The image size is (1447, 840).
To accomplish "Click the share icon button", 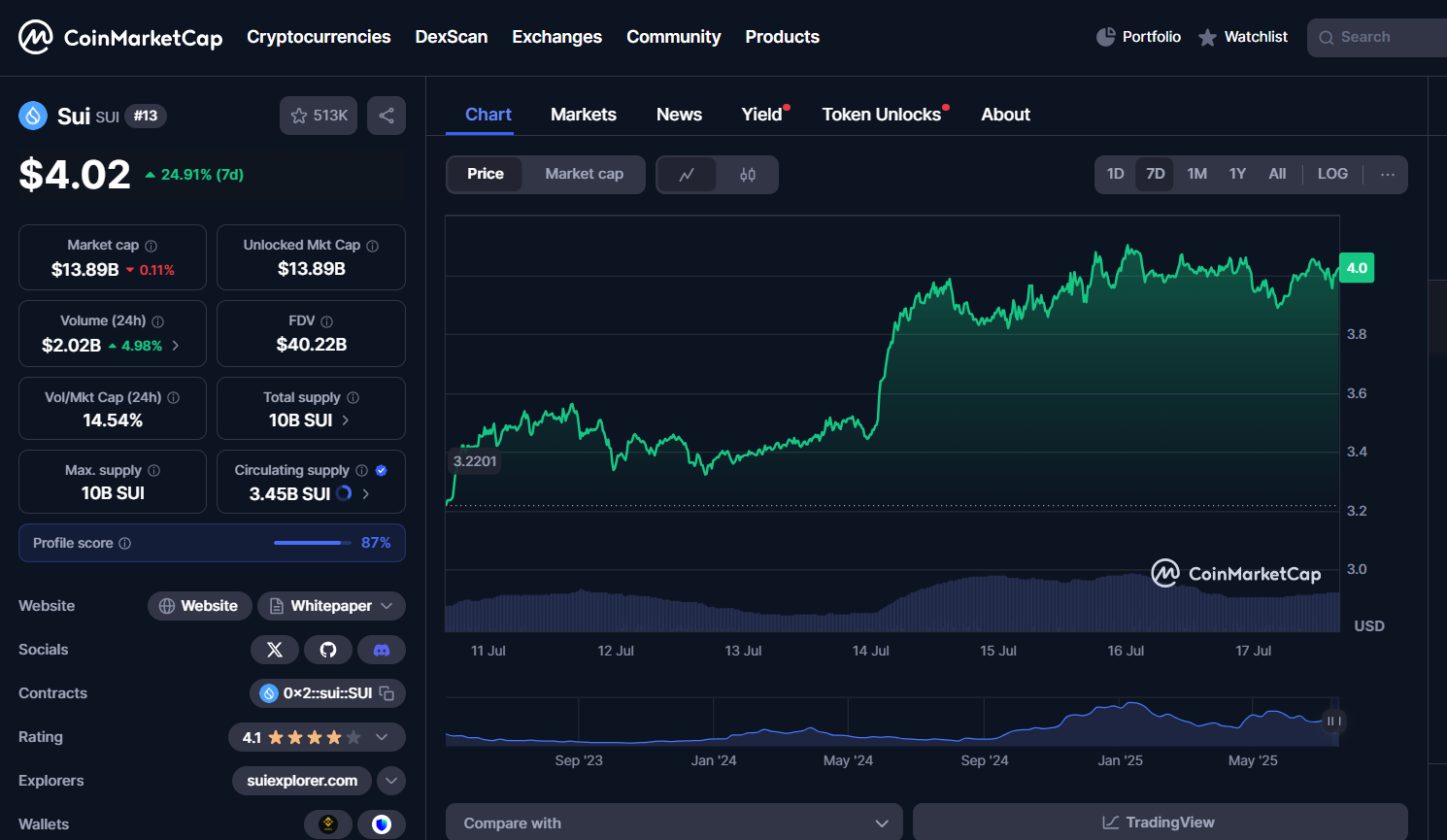I will click(387, 116).
